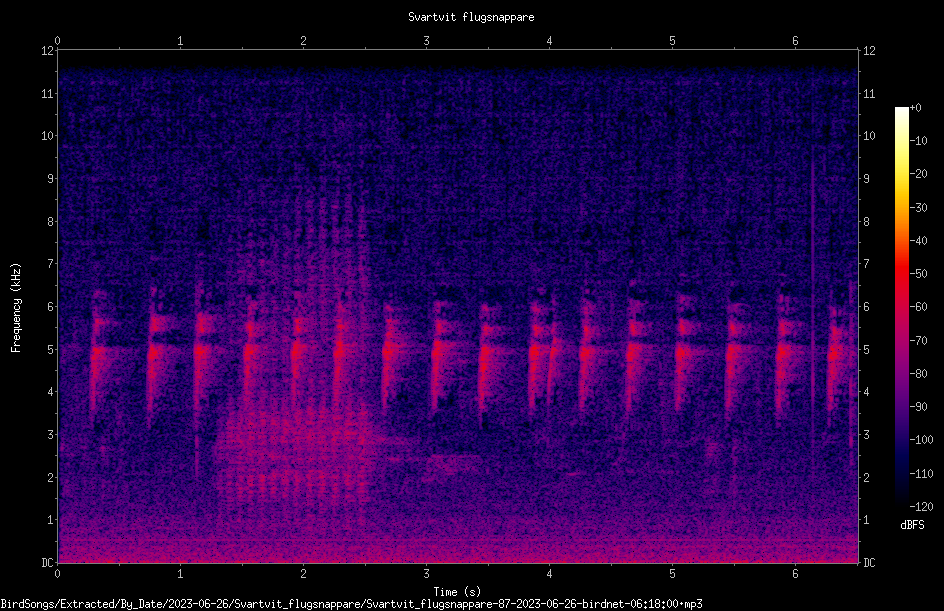Click the "3" tick on the bottom time axis
The height and width of the screenshot is (611, 944).
click(x=426, y=574)
